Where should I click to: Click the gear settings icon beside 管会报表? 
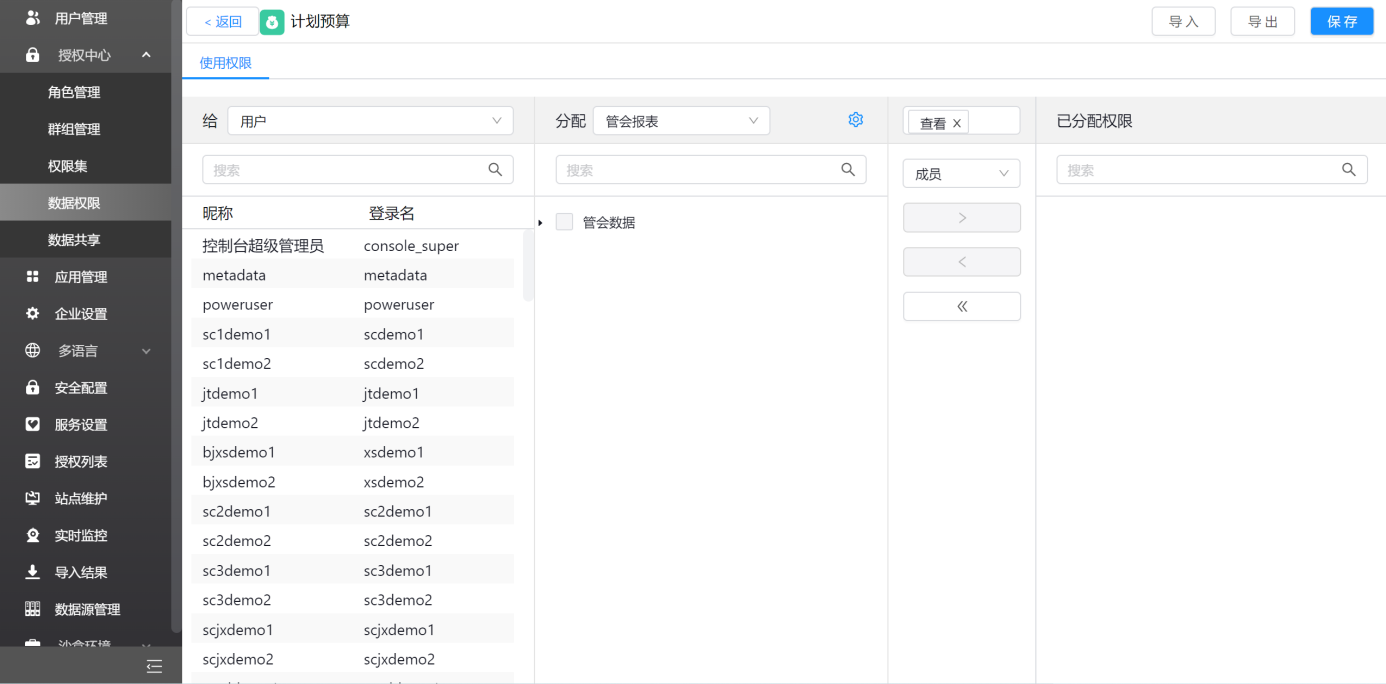click(x=855, y=120)
